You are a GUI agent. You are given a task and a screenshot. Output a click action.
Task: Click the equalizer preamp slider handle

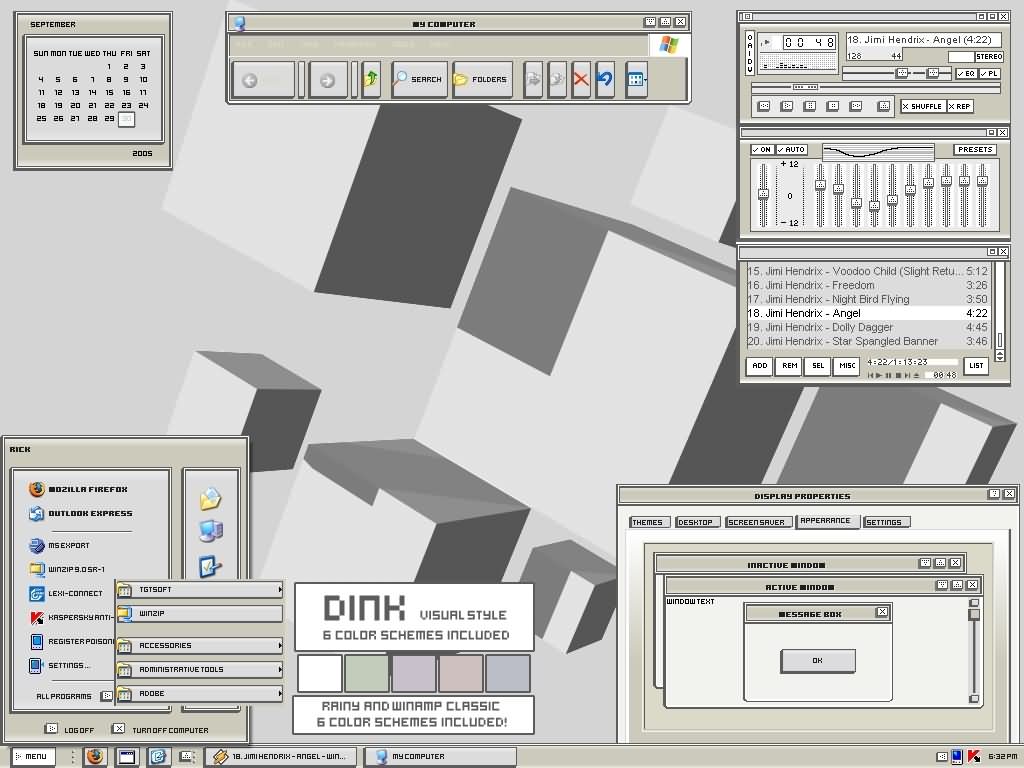pyautogui.click(x=763, y=194)
